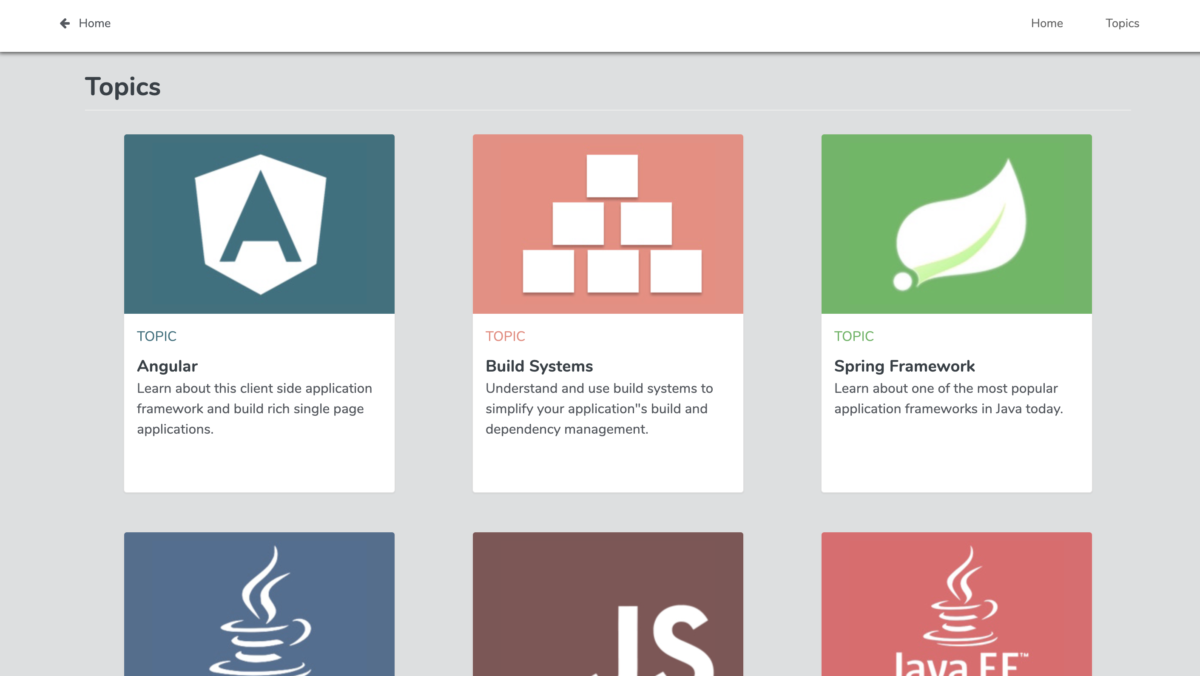Click the back arrow next to Home
The width and height of the screenshot is (1200, 676).
click(x=64, y=23)
